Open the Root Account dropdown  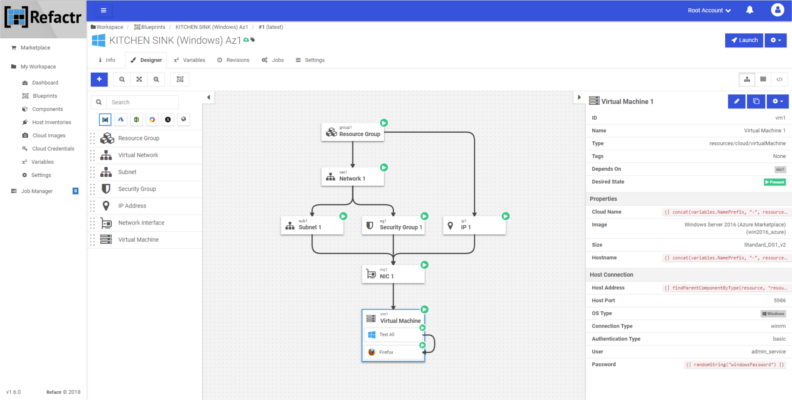pyautogui.click(x=709, y=10)
